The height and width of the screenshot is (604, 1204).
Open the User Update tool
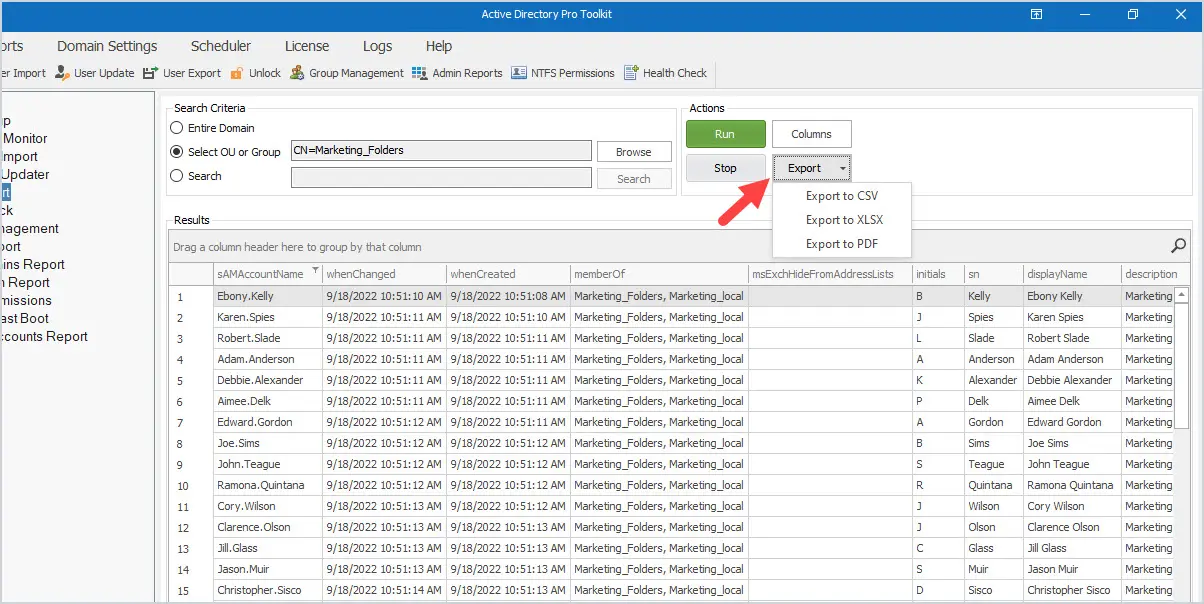(x=94, y=73)
